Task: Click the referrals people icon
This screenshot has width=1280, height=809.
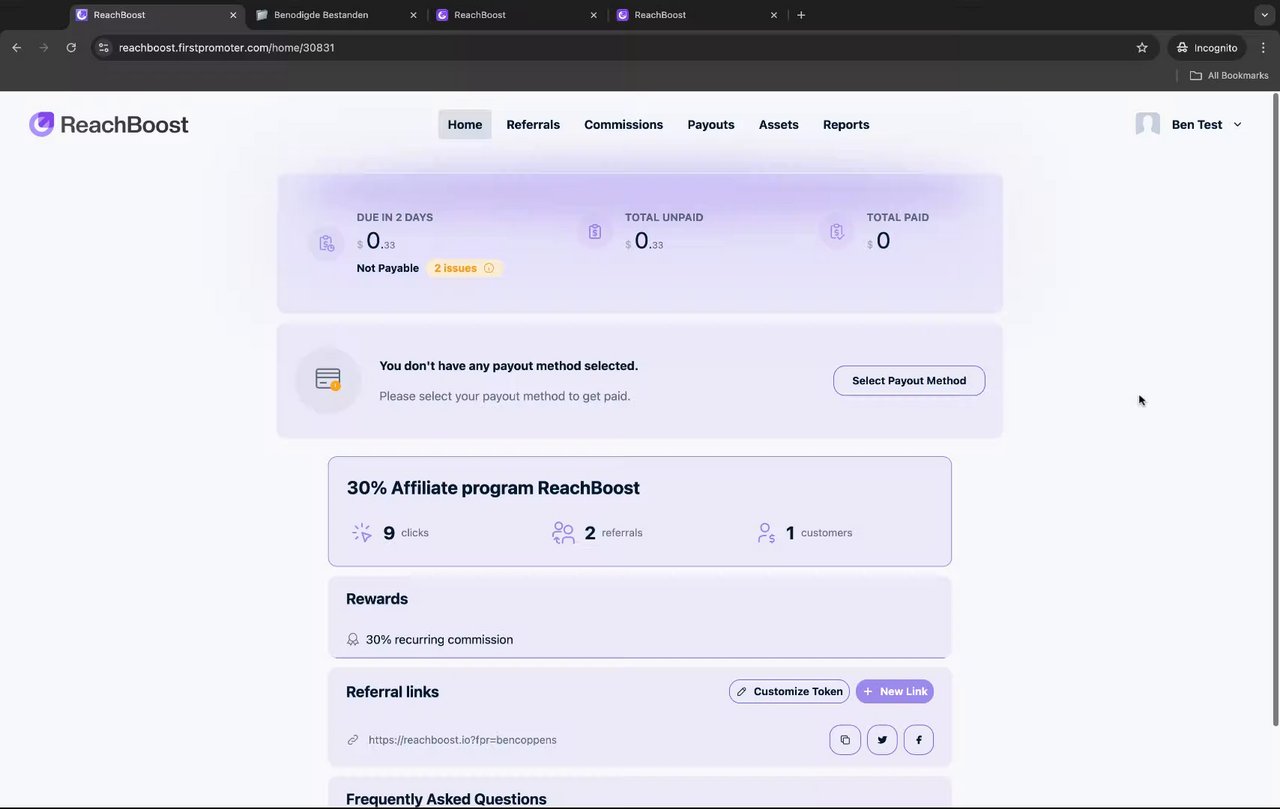Action: point(564,533)
